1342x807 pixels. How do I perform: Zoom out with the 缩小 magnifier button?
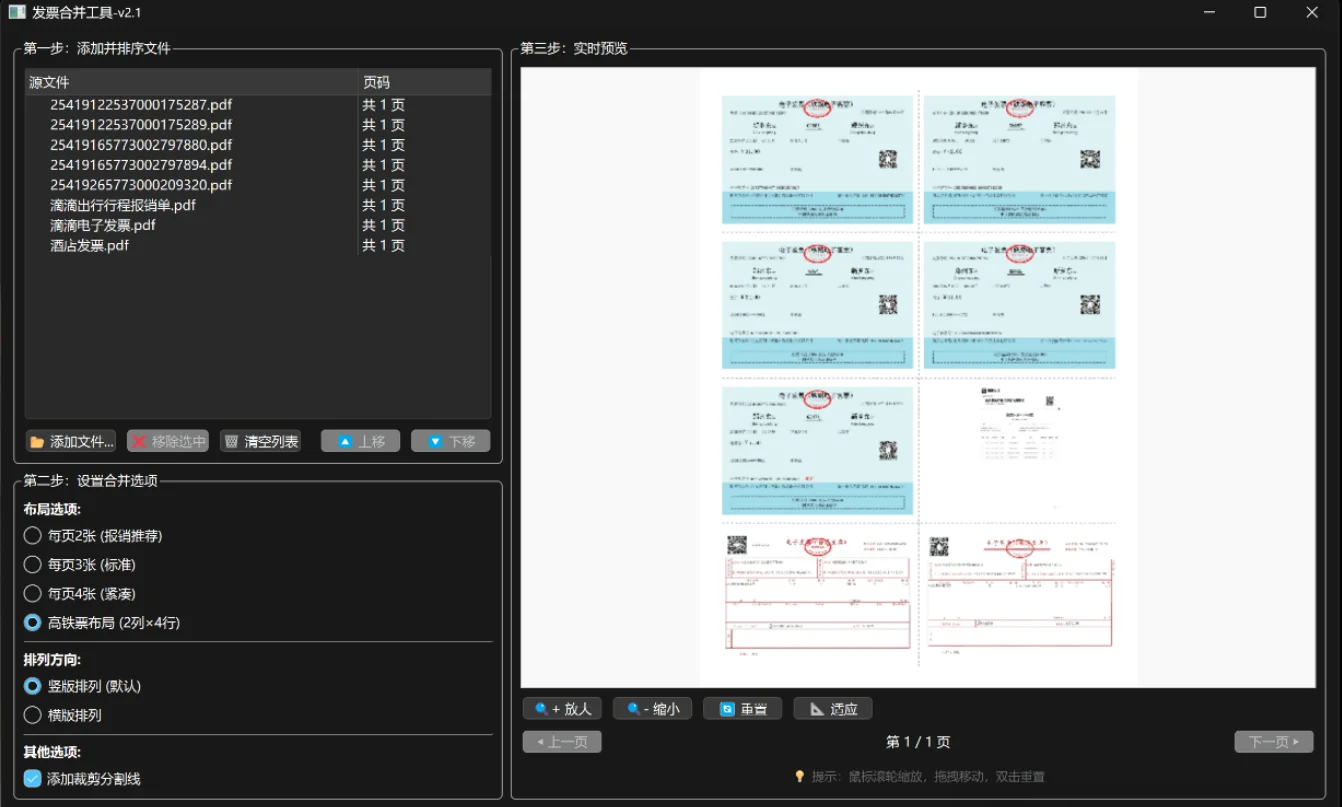click(x=652, y=709)
